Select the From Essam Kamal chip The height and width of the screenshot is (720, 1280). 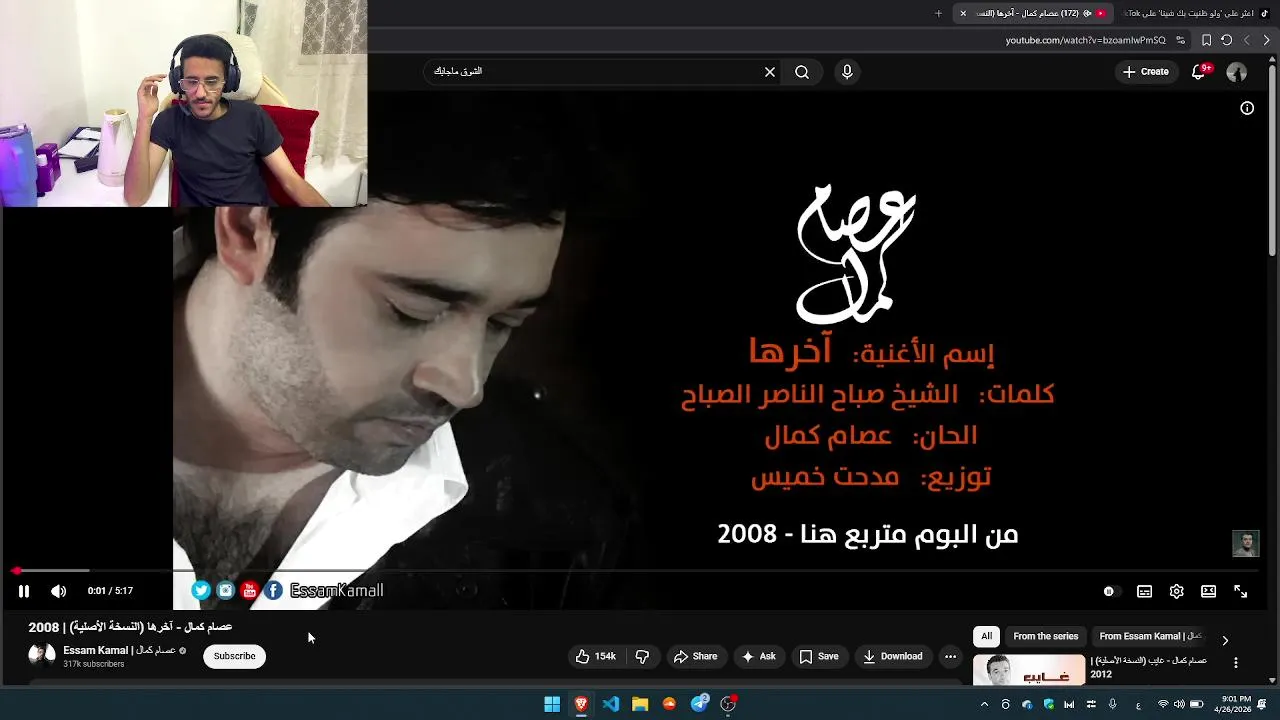(x=1150, y=636)
